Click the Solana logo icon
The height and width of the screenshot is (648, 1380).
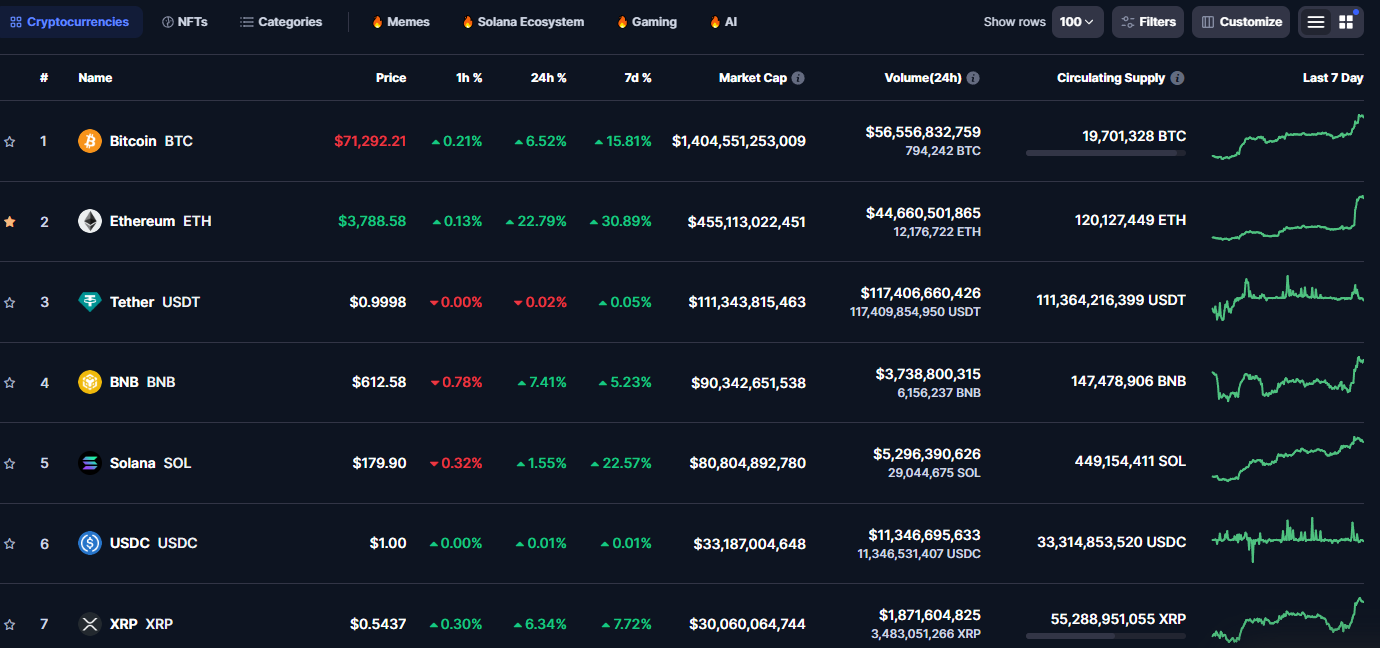pyautogui.click(x=90, y=463)
